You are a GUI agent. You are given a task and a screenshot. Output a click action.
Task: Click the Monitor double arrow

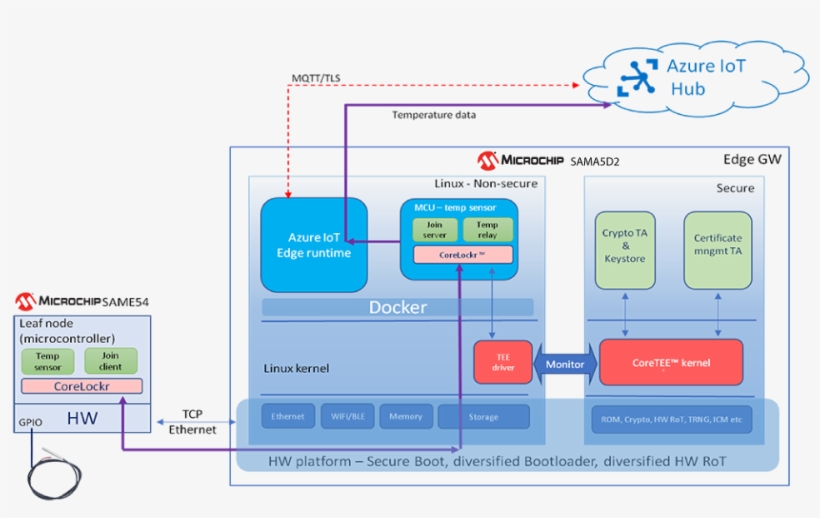pos(565,364)
